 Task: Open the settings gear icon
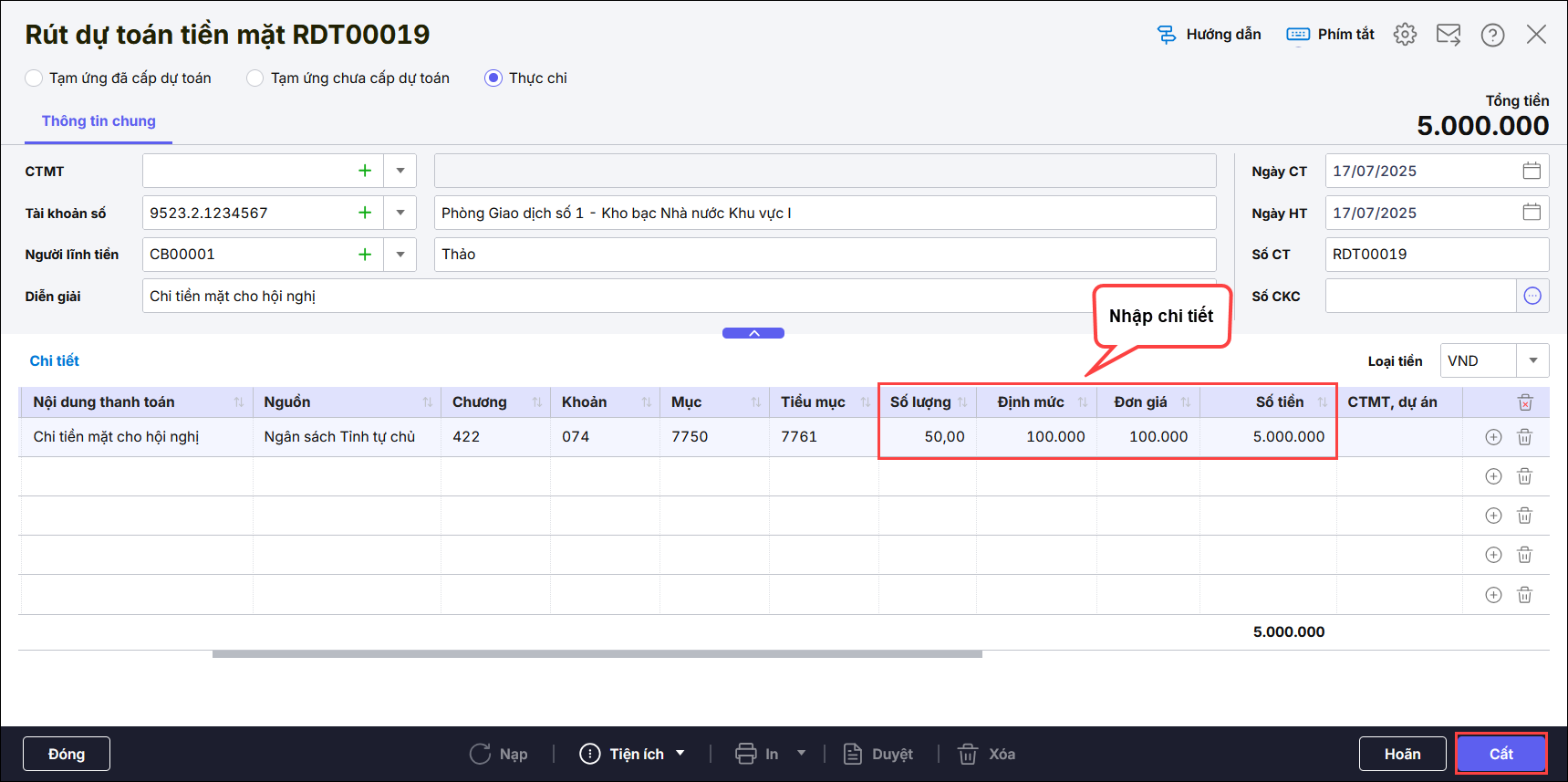1405,35
